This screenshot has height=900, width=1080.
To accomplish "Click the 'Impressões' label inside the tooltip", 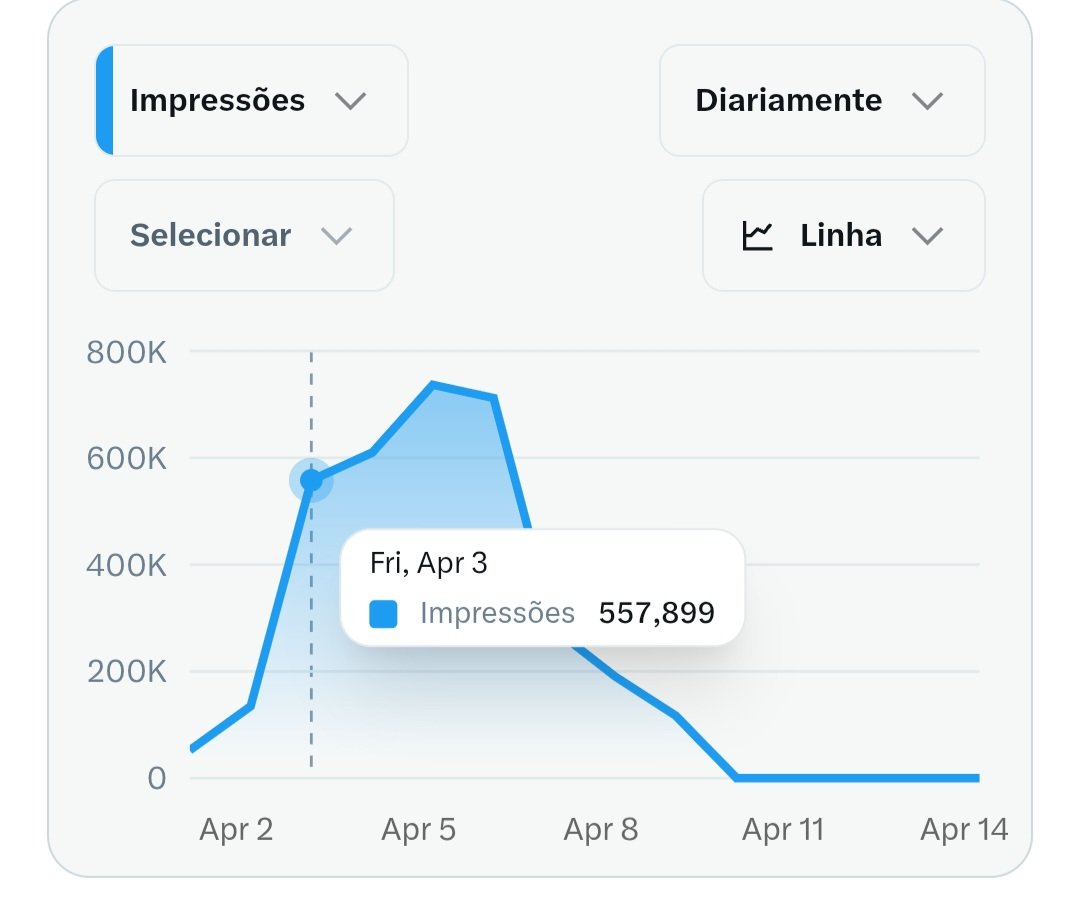I will click(x=497, y=613).
